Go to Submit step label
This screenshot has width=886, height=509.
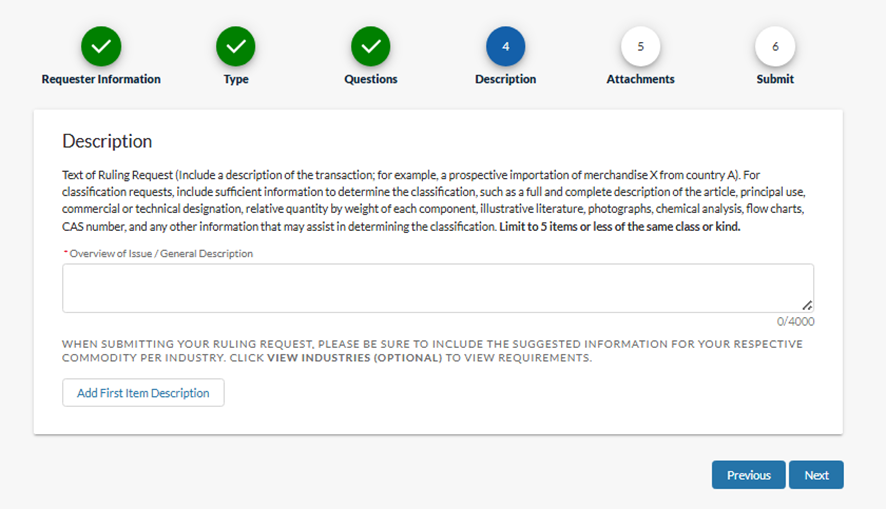(775, 79)
